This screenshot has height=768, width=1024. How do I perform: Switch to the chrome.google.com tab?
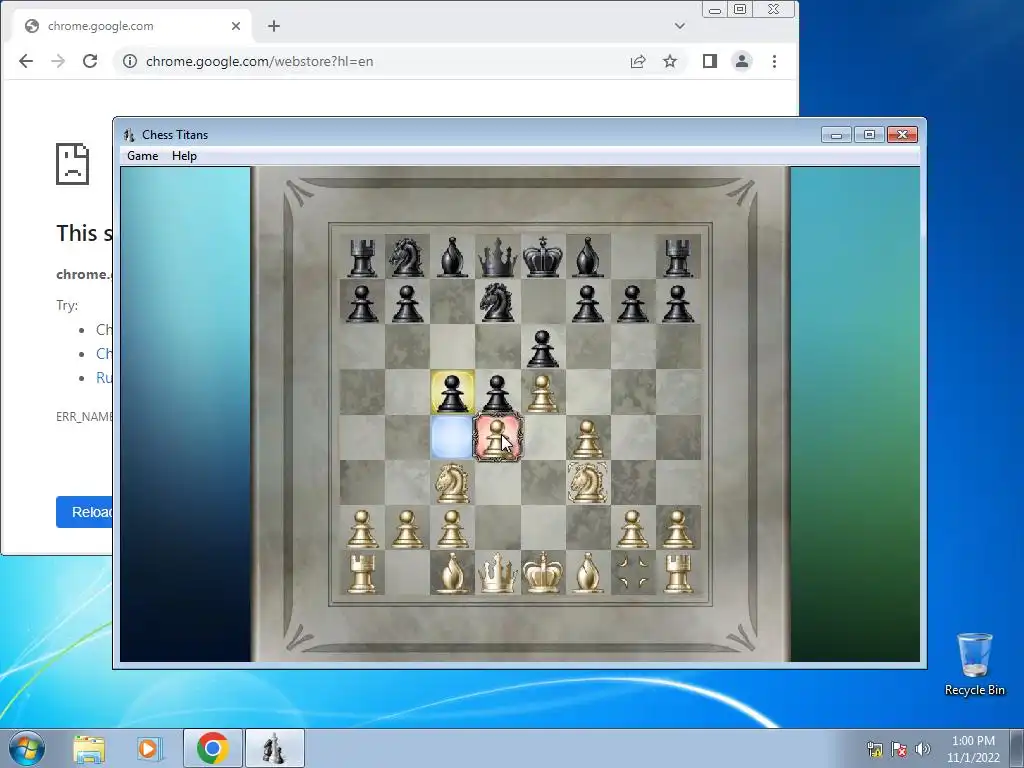point(133,26)
